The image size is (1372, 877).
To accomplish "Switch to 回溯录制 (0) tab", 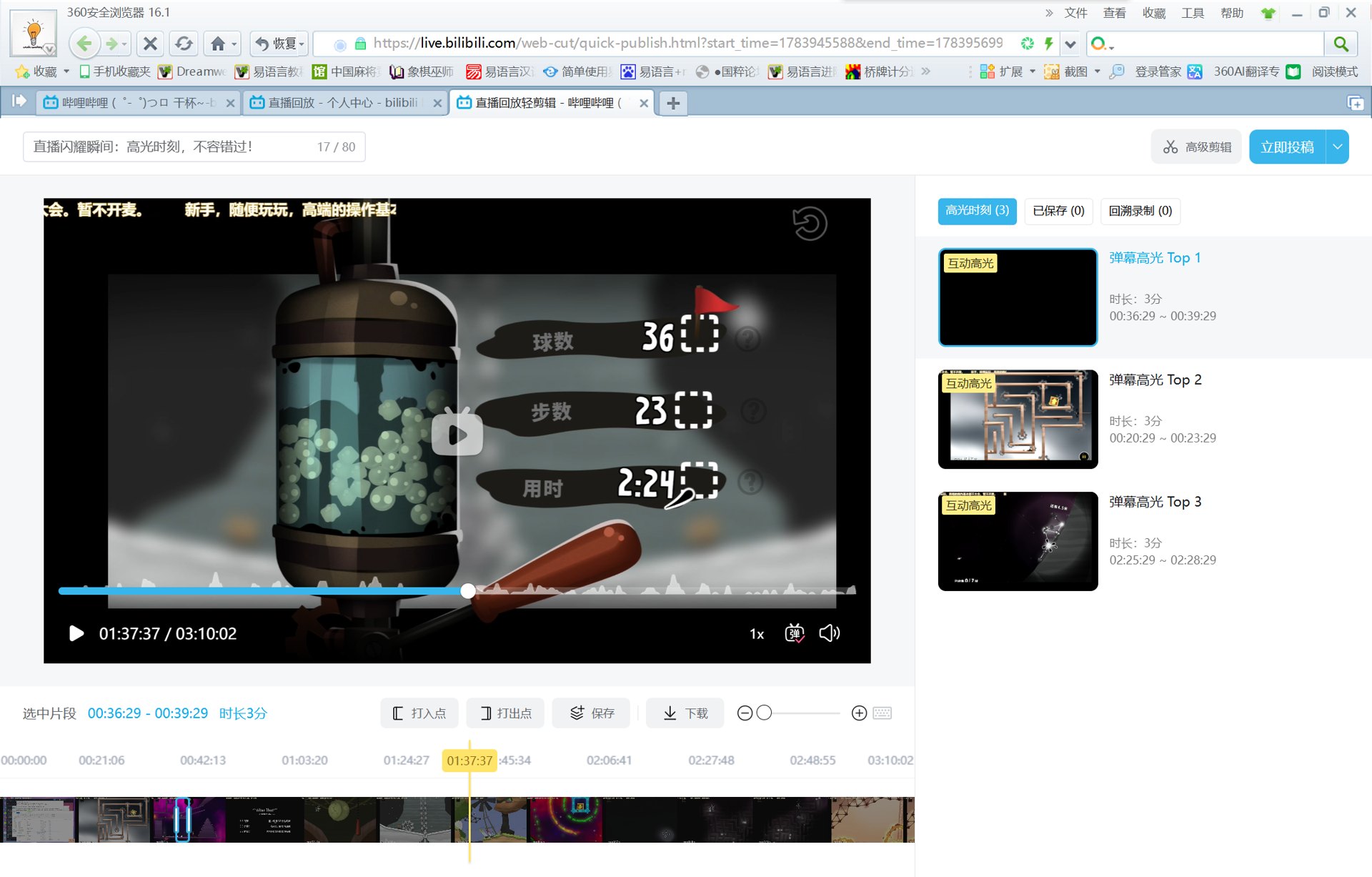I will pos(1140,211).
